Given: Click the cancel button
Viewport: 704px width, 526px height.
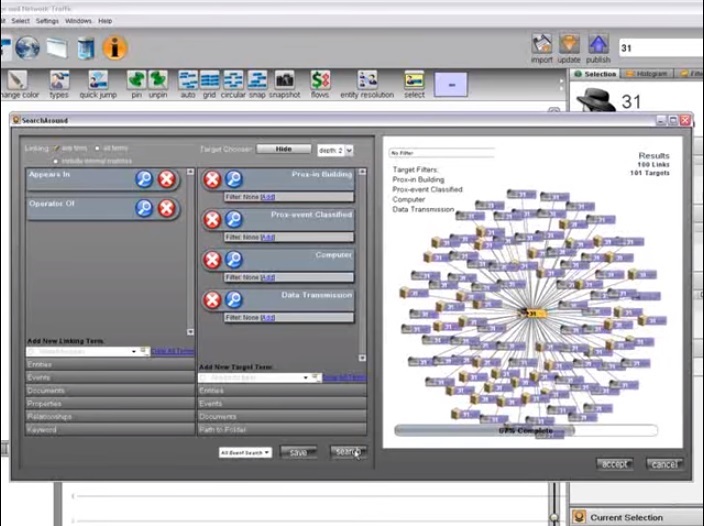Looking at the screenshot, I should point(664,464).
